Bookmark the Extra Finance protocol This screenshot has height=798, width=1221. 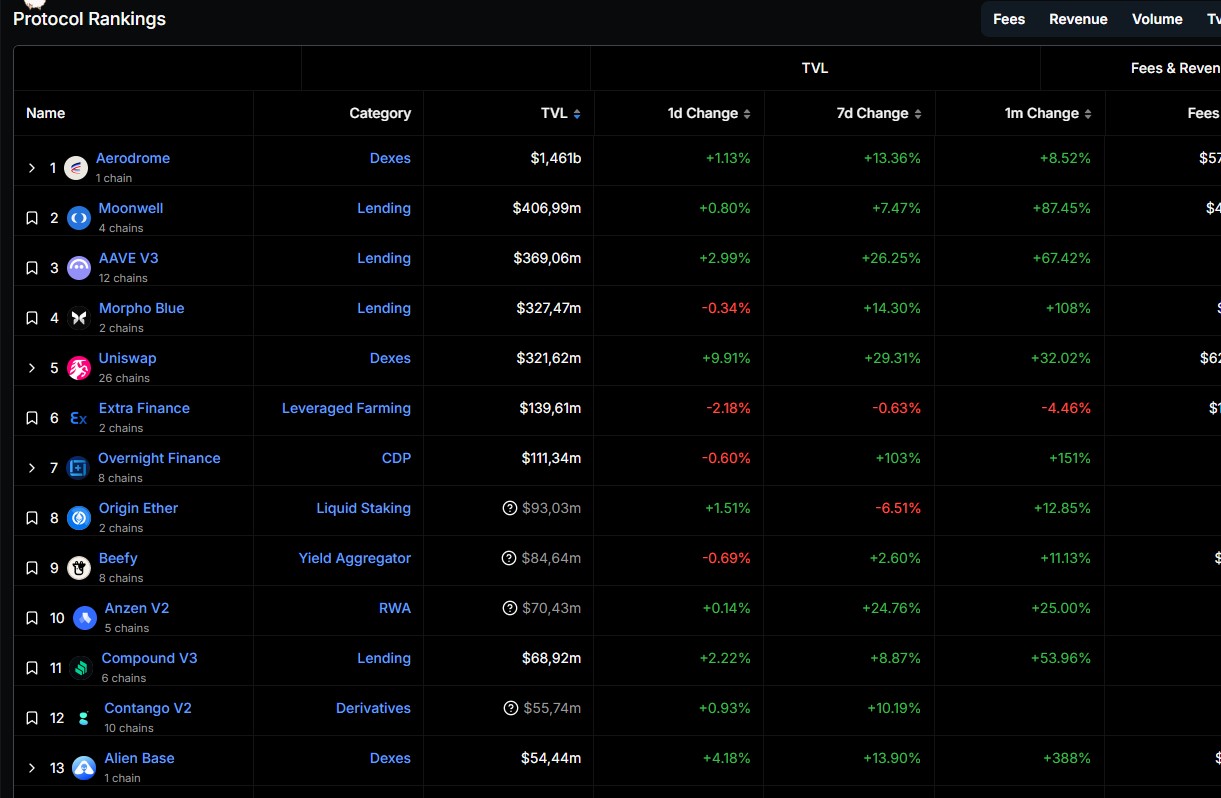coord(32,418)
